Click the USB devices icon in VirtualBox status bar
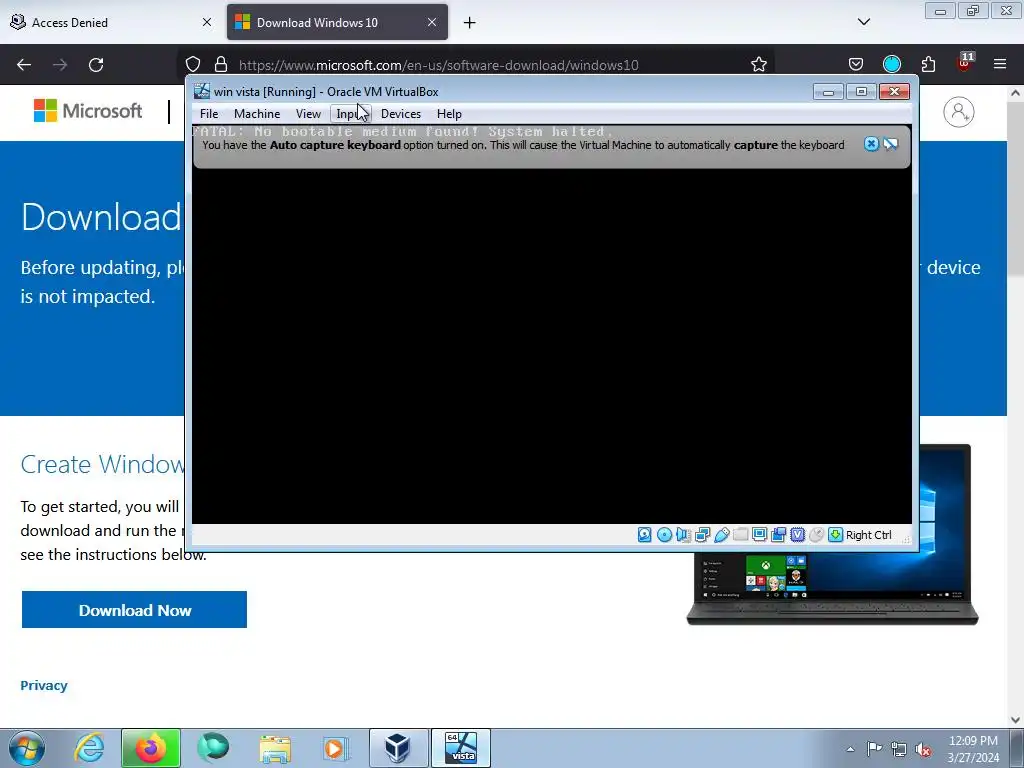The height and width of the screenshot is (768, 1024). click(x=722, y=535)
